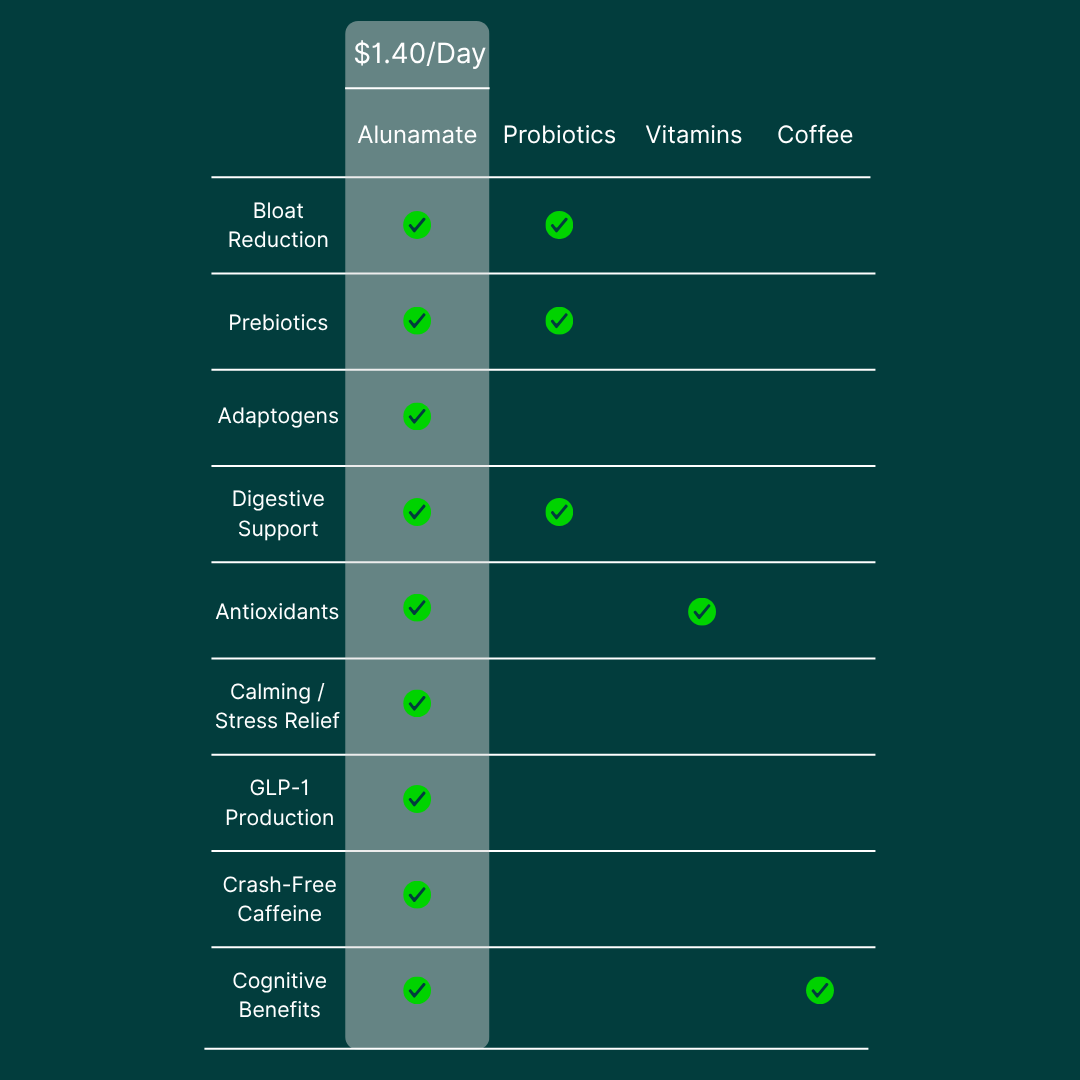Click the Probiotics Bloat Reduction checkmark
The width and height of the screenshot is (1080, 1080).
tap(559, 225)
